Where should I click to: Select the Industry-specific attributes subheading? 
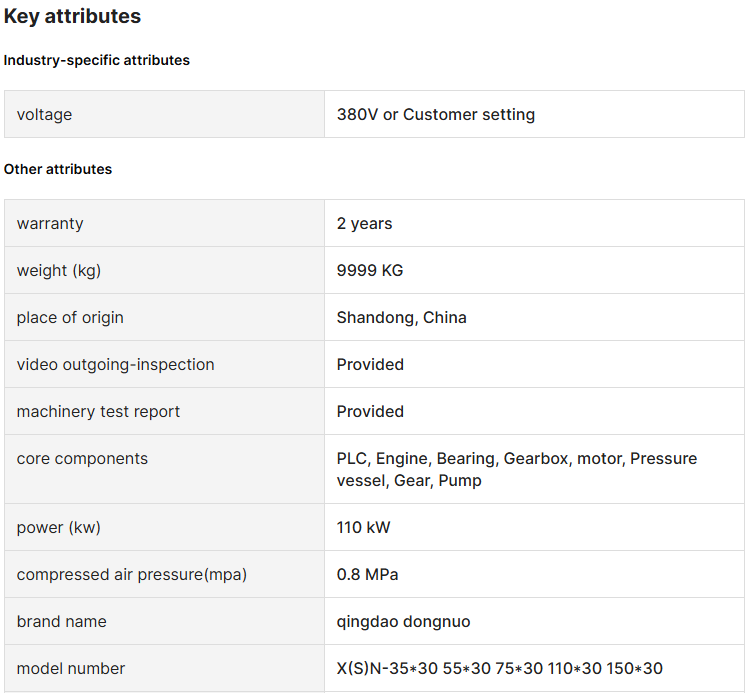[97, 60]
